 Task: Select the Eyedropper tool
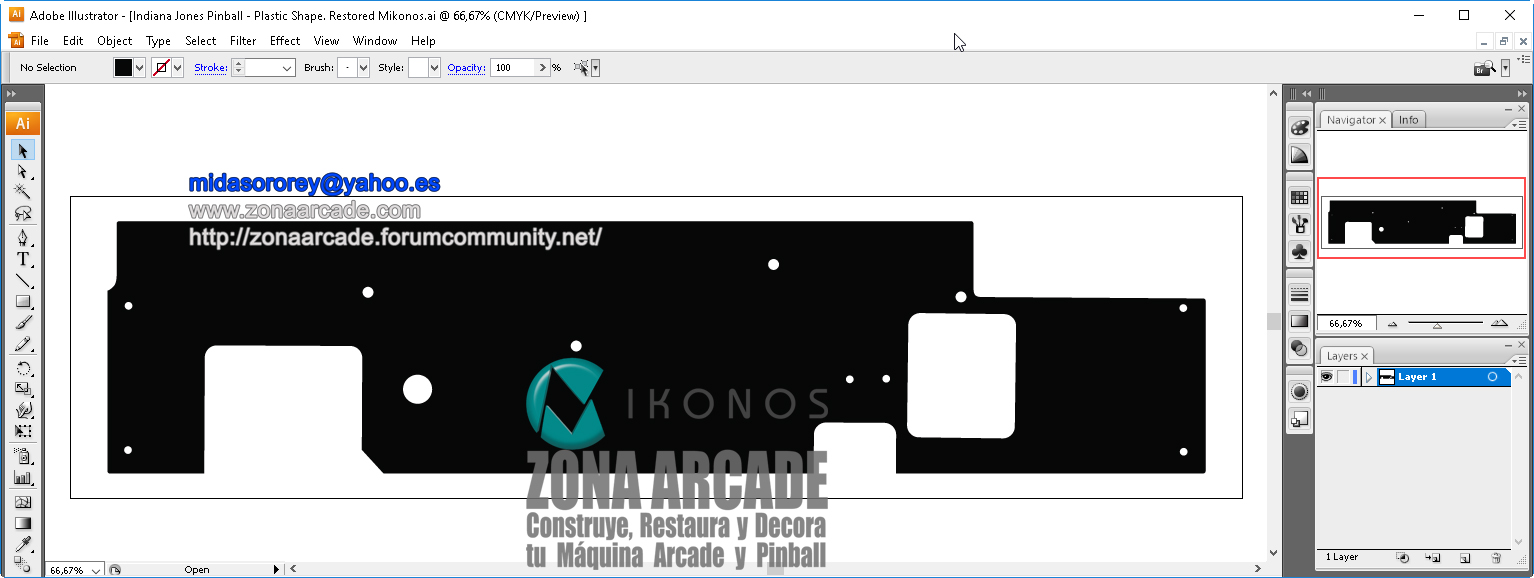tap(22, 544)
